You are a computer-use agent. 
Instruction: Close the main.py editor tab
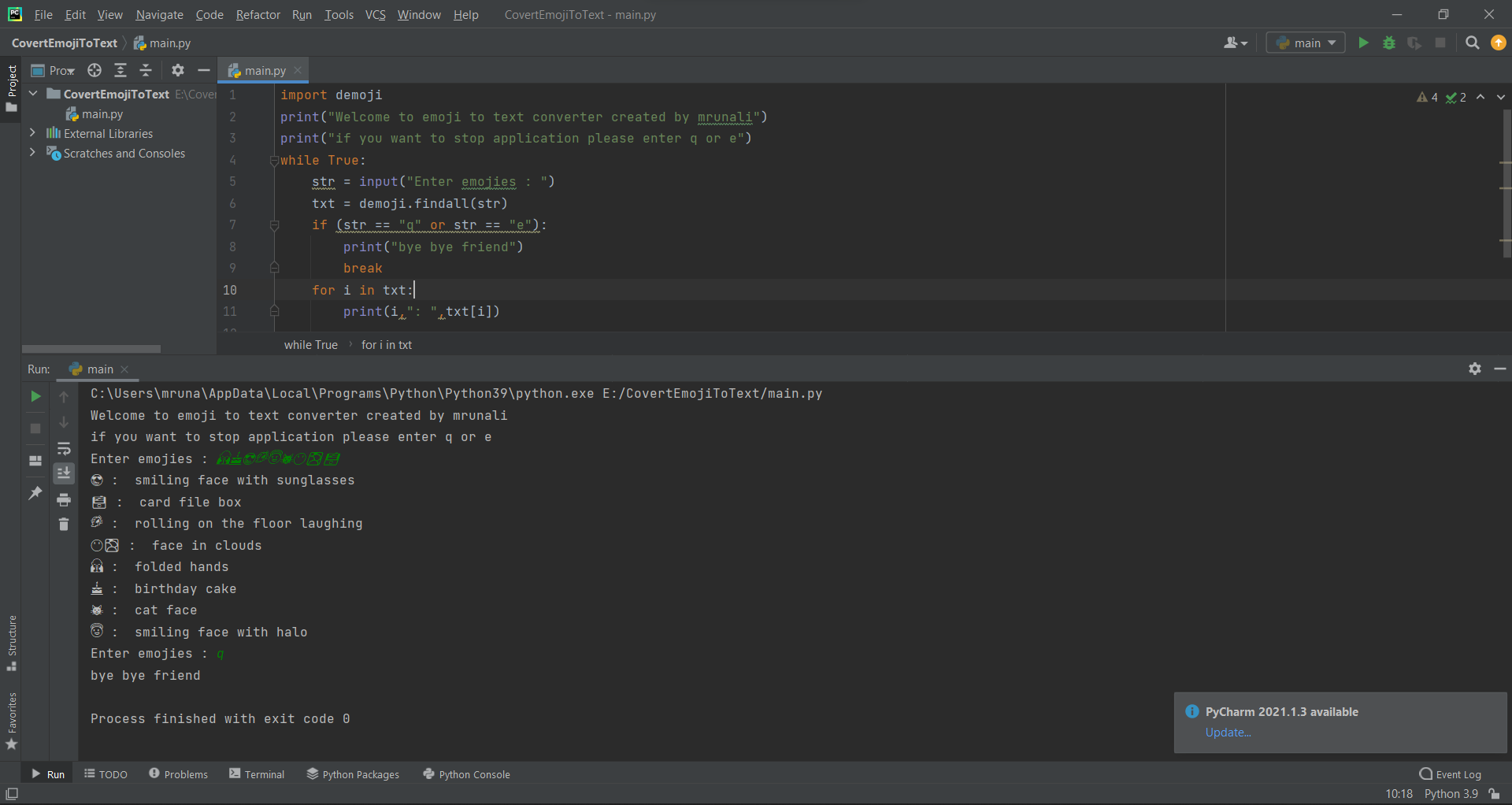click(298, 70)
